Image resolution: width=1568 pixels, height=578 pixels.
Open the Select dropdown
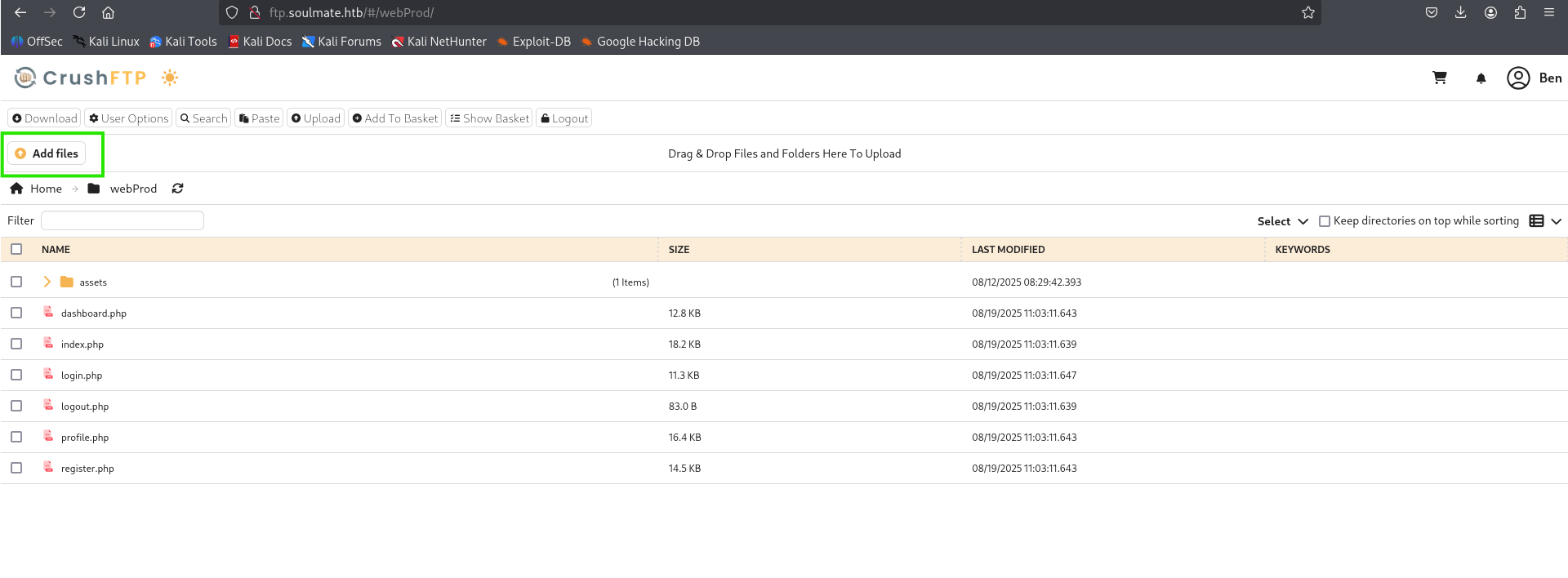pyautogui.click(x=1282, y=221)
